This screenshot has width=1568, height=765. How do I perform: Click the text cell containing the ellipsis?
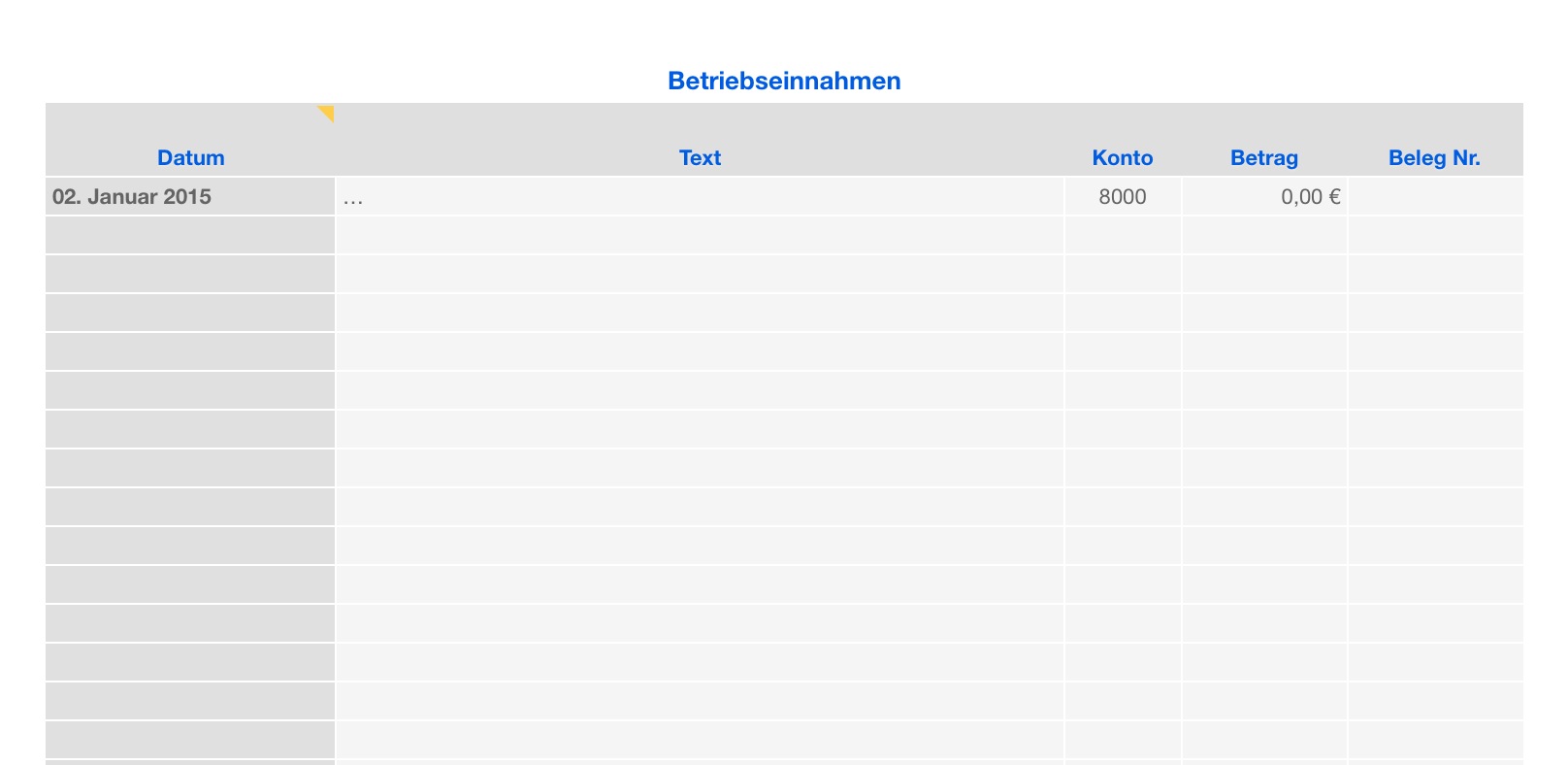[700, 196]
